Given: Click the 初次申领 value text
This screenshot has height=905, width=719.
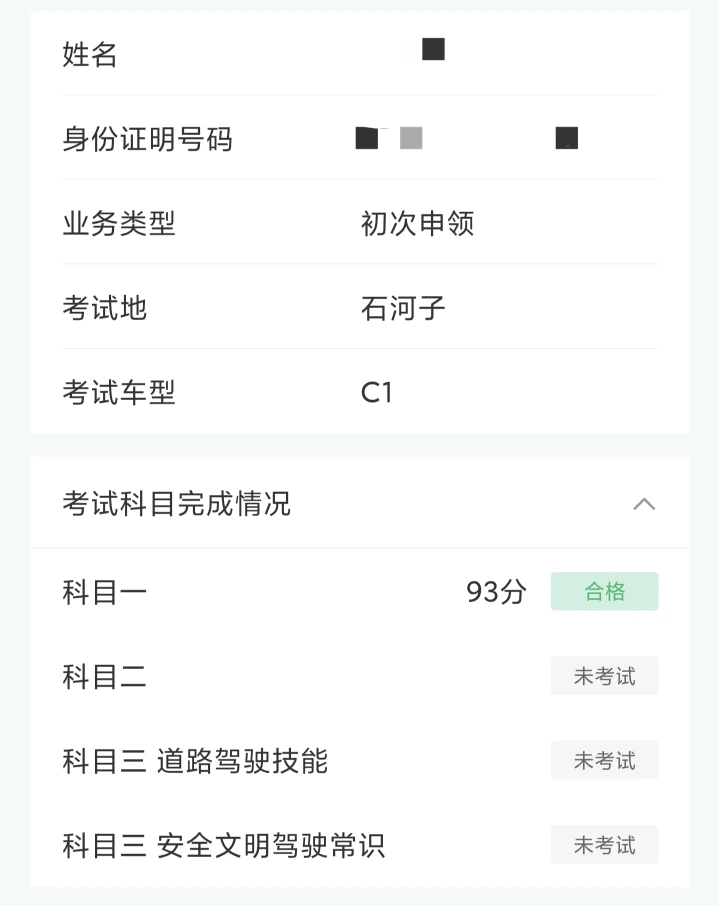Looking at the screenshot, I should click(417, 224).
